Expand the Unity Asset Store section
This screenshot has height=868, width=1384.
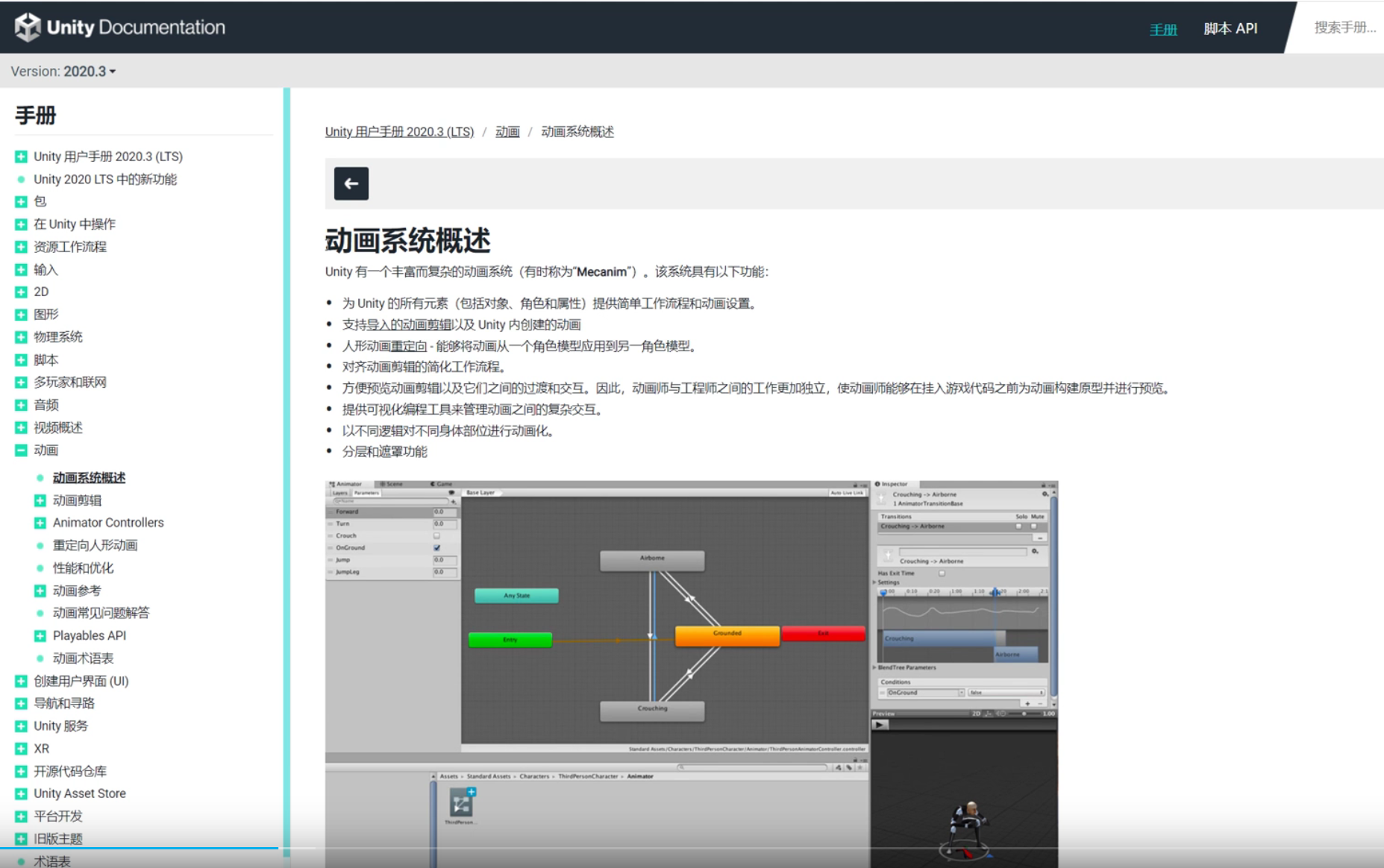tap(21, 793)
